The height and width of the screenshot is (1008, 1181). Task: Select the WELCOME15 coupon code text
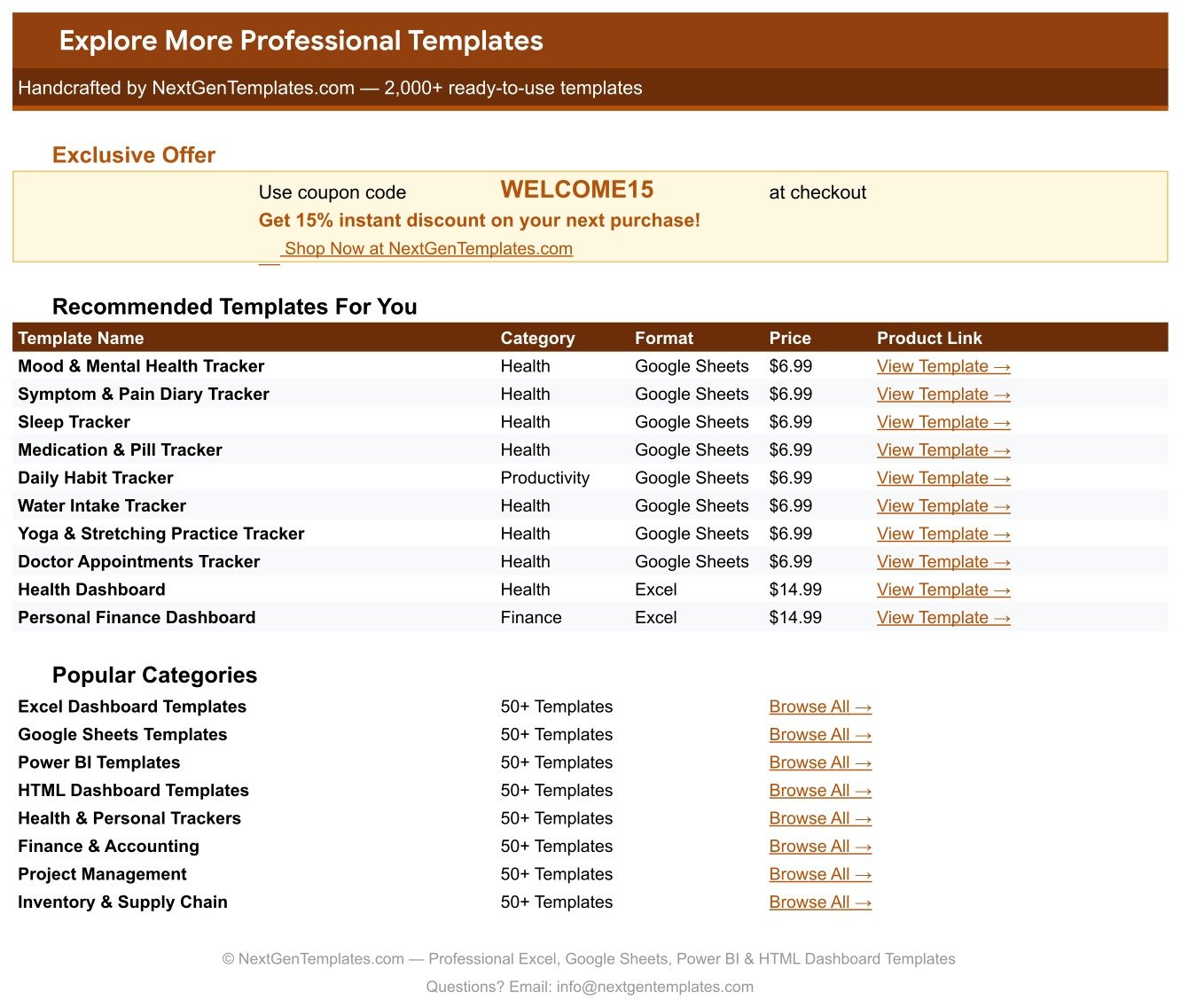pos(577,190)
